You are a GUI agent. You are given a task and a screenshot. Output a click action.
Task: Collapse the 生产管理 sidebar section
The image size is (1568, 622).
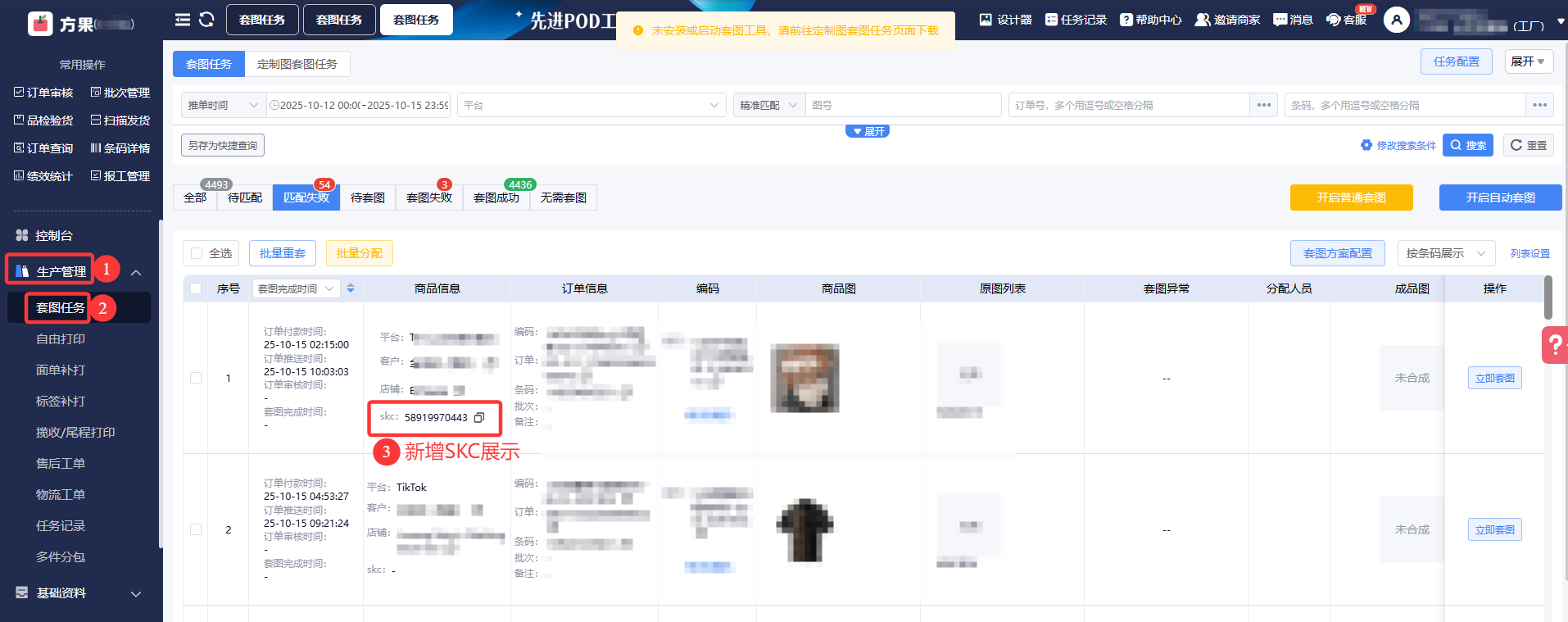(136, 272)
